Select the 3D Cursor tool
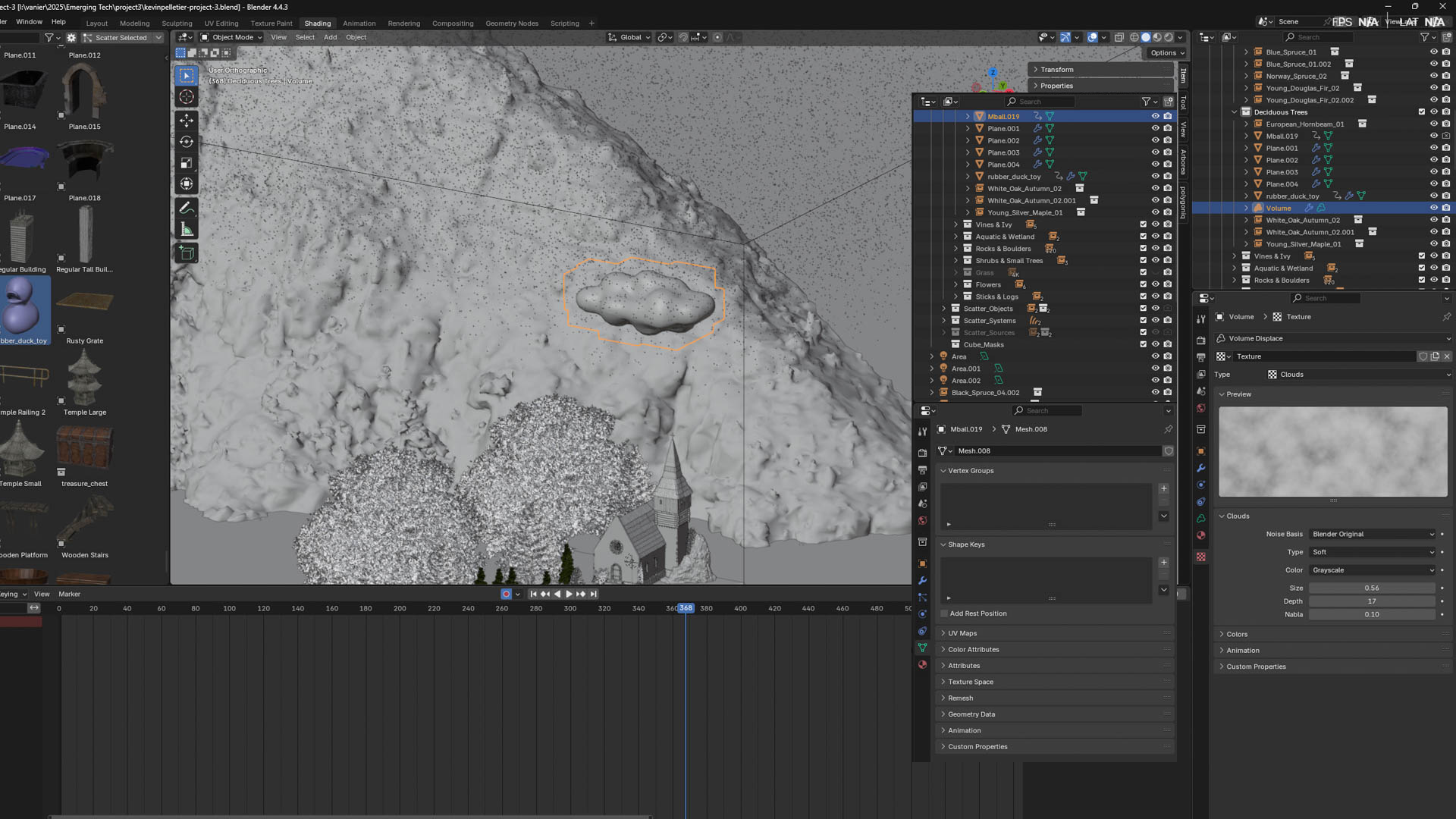Image resolution: width=1456 pixels, height=819 pixels. pyautogui.click(x=187, y=97)
